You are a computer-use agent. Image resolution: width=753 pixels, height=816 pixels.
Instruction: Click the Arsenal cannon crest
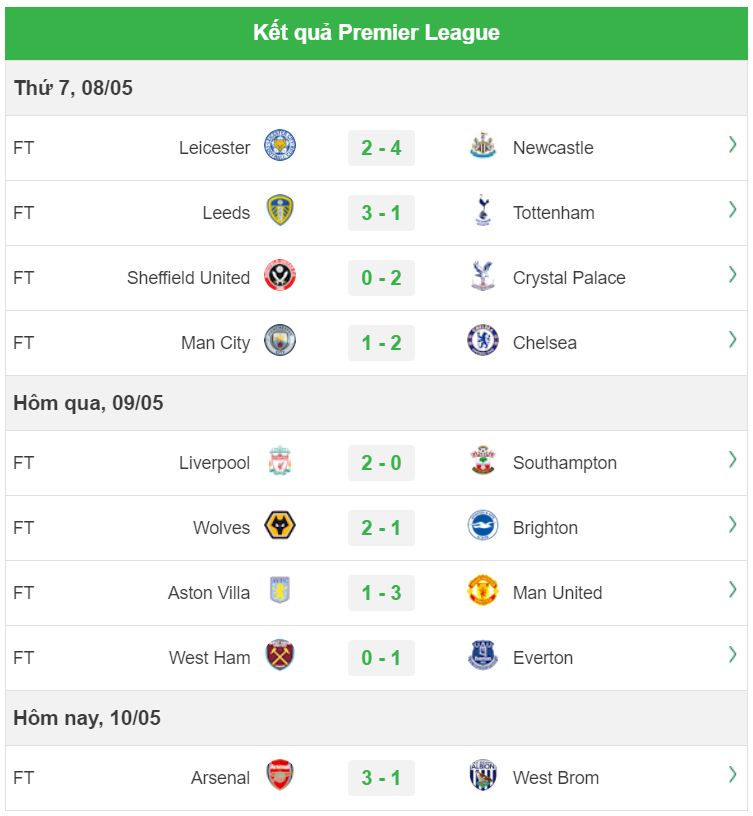pos(280,775)
